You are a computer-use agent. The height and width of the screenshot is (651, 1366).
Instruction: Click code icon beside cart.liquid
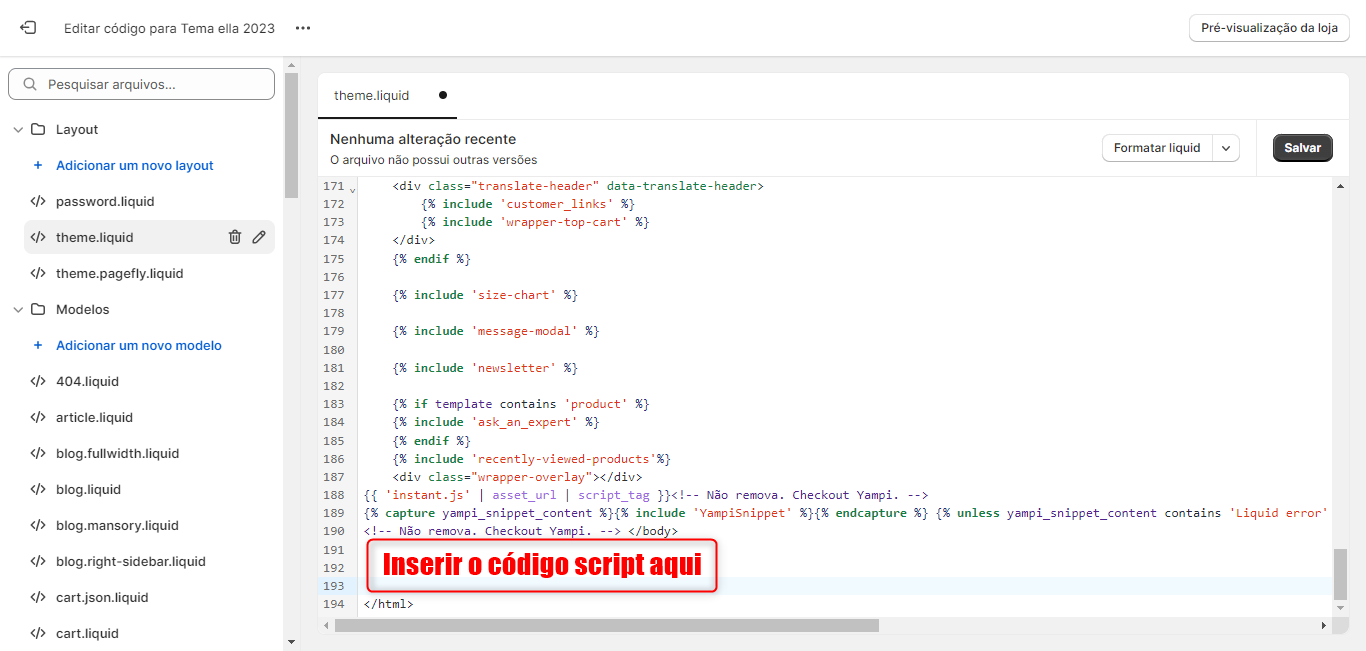pos(38,634)
